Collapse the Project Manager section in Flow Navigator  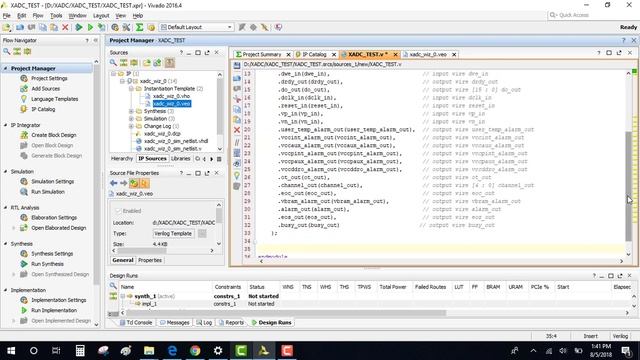5,69
